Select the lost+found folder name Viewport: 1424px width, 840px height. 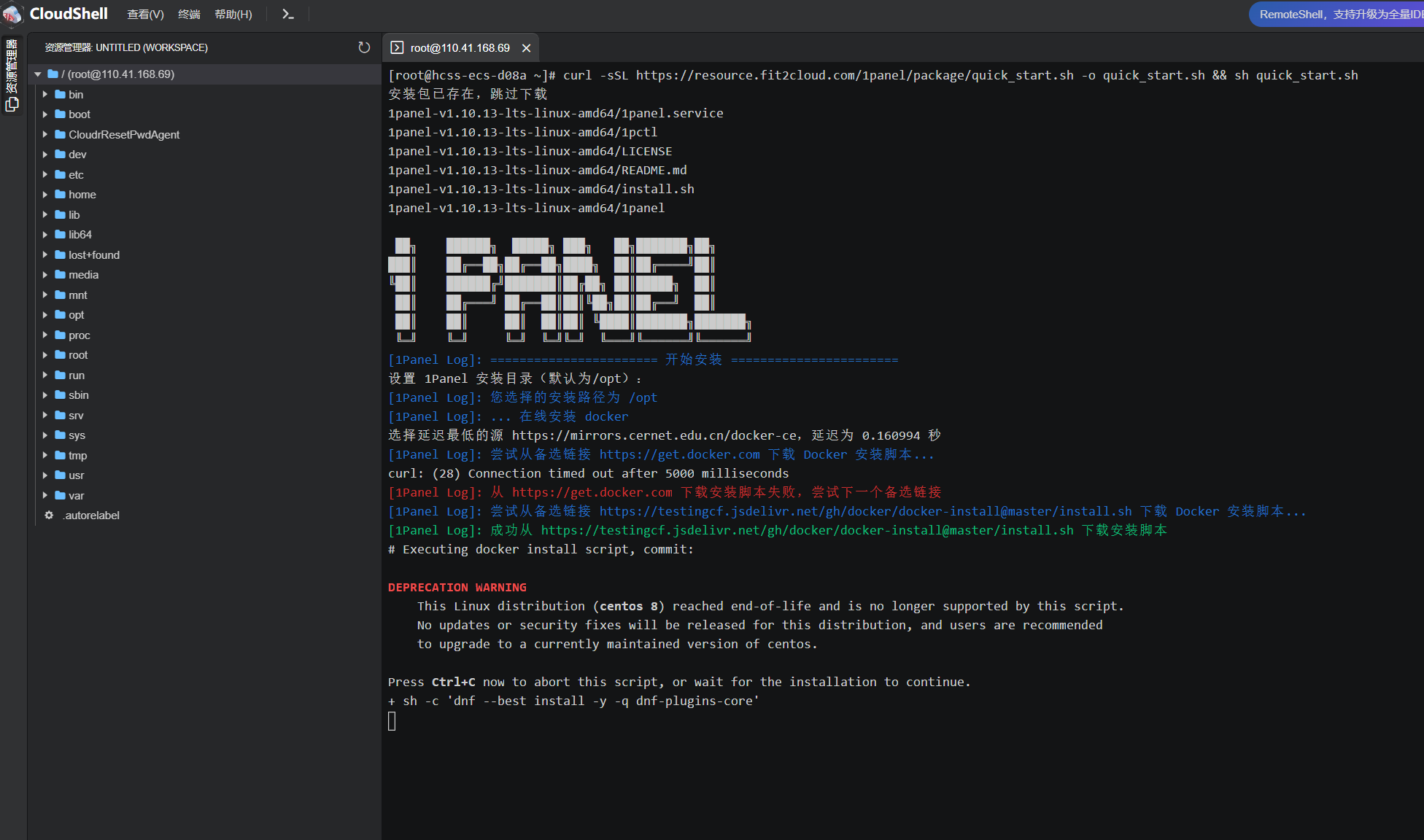(94, 255)
